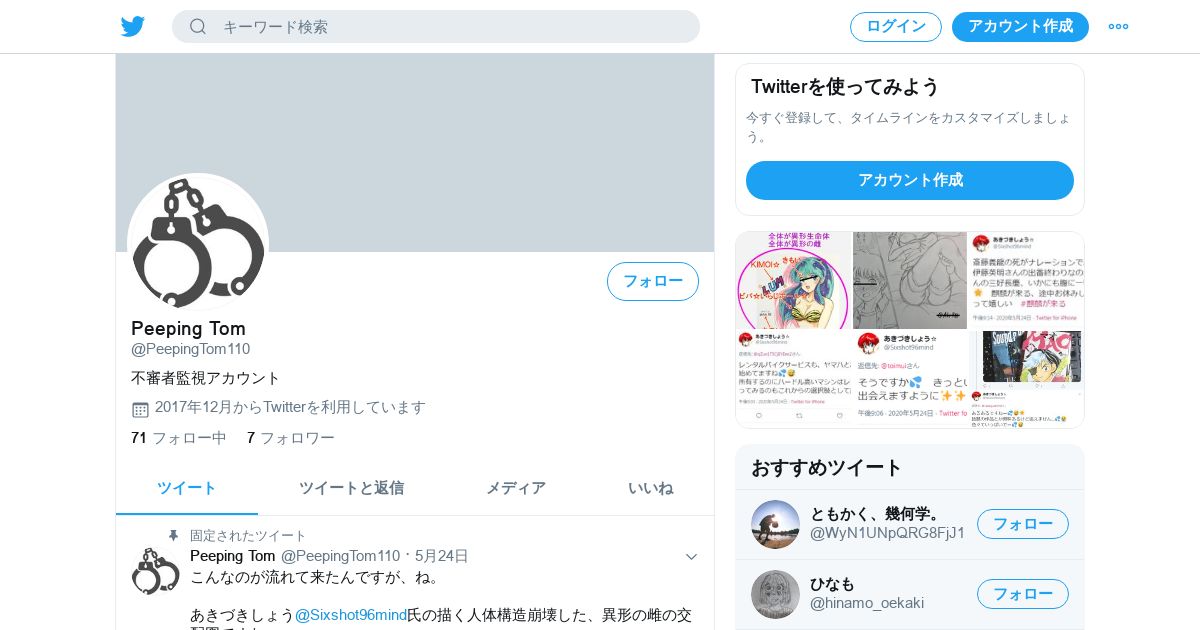Click the ログイン button
The width and height of the screenshot is (1200, 630).
coord(896,27)
